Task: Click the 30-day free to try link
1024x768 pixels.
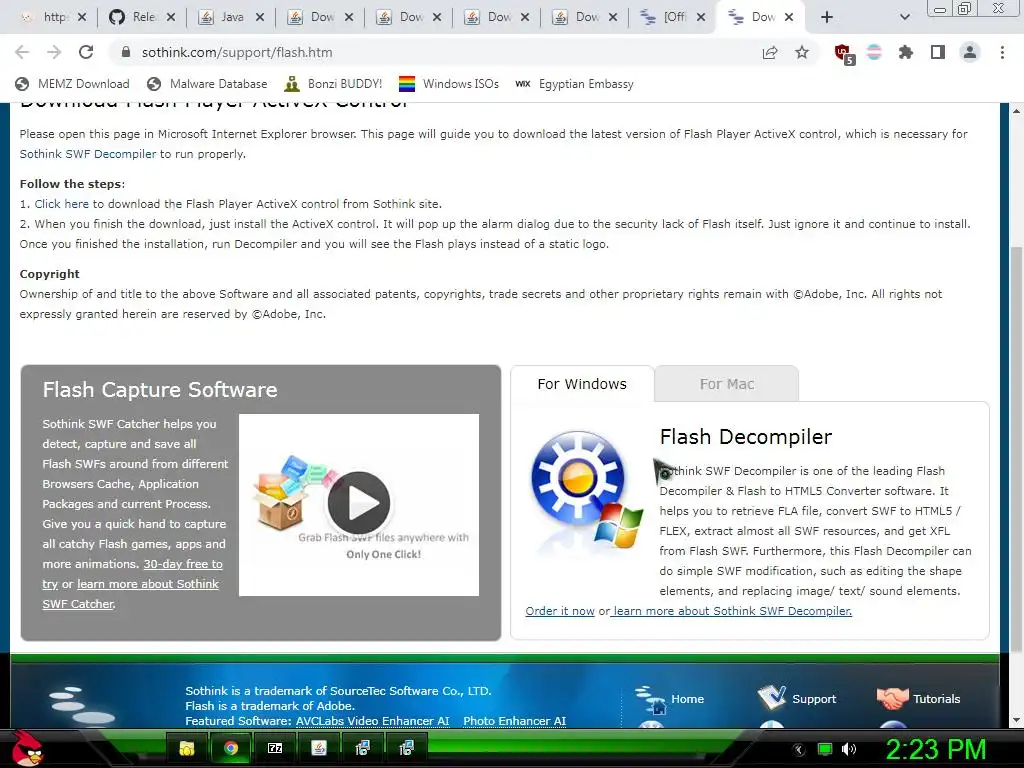Action: click(x=133, y=574)
